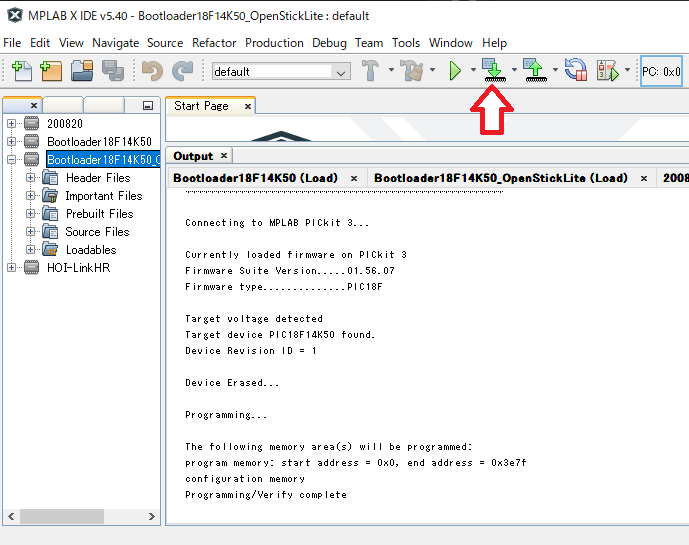This screenshot has width=689, height=545.
Task: Click the 200820 project chip icon
Action: (x=32, y=124)
